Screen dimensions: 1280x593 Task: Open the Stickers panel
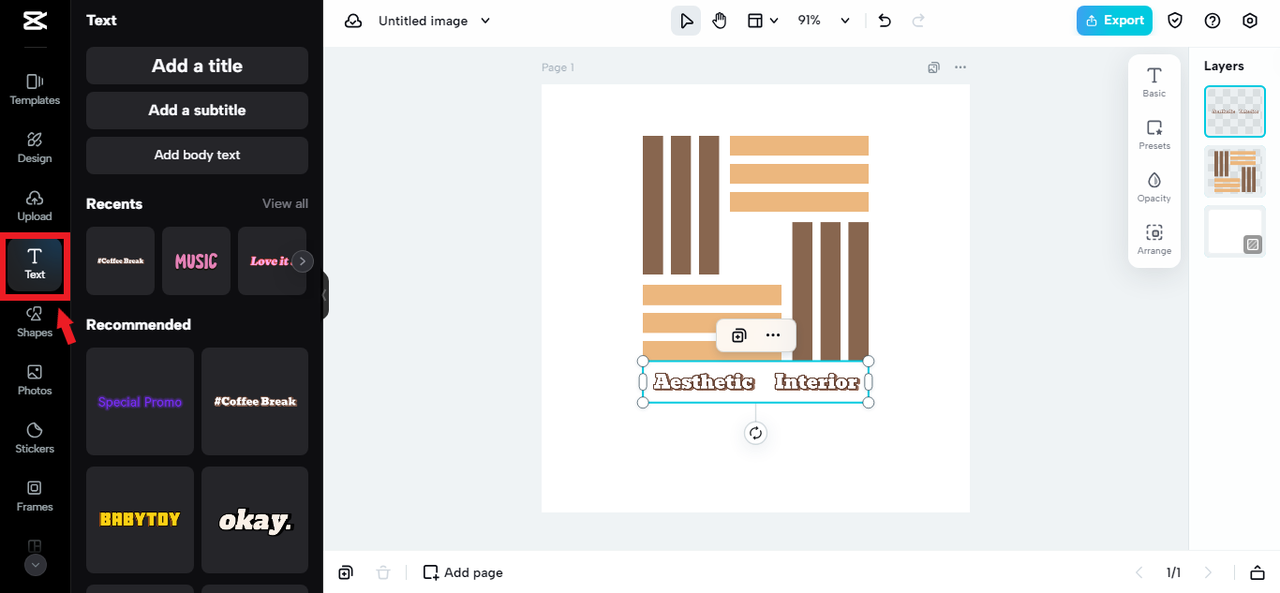(35, 438)
